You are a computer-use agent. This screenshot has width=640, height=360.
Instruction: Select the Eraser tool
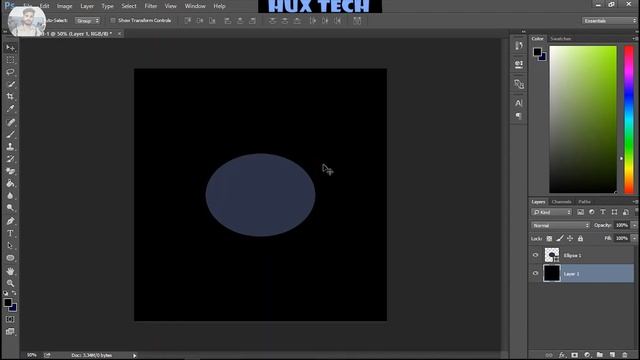click(x=10, y=171)
